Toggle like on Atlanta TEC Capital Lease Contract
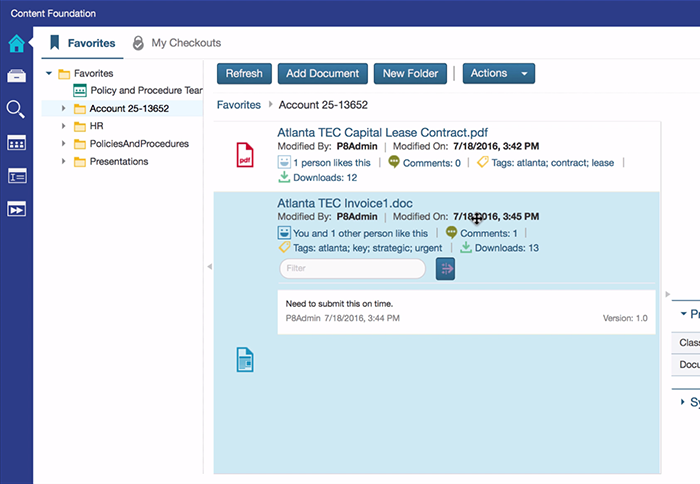Image resolution: width=700 pixels, height=484 pixels. point(284,162)
